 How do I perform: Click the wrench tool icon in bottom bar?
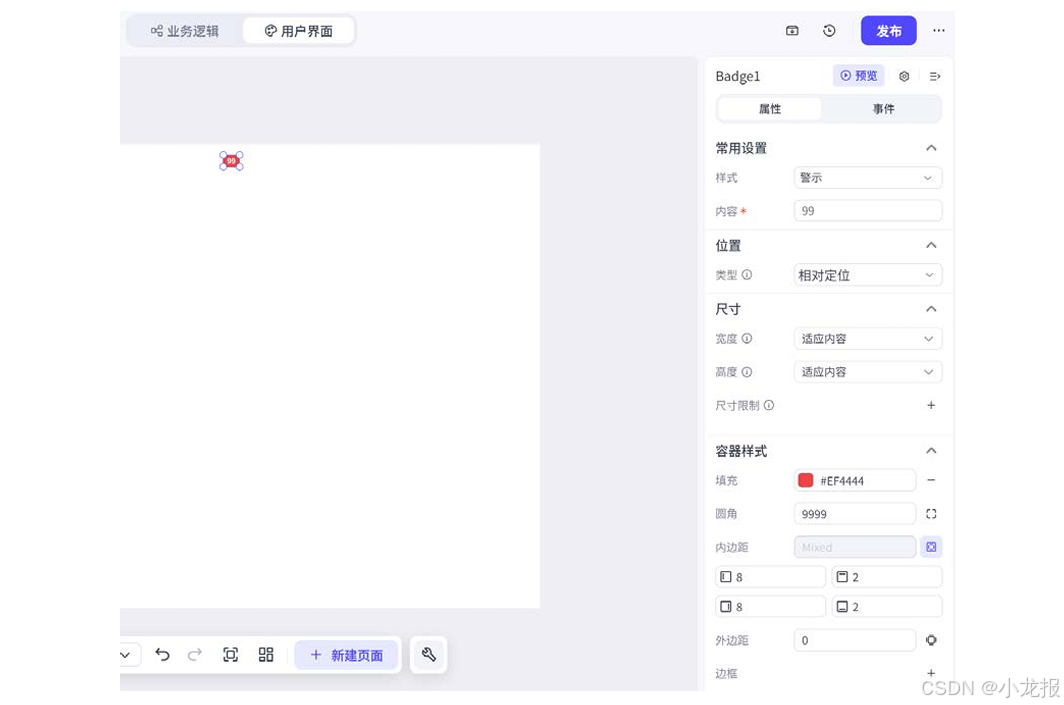pyautogui.click(x=428, y=655)
